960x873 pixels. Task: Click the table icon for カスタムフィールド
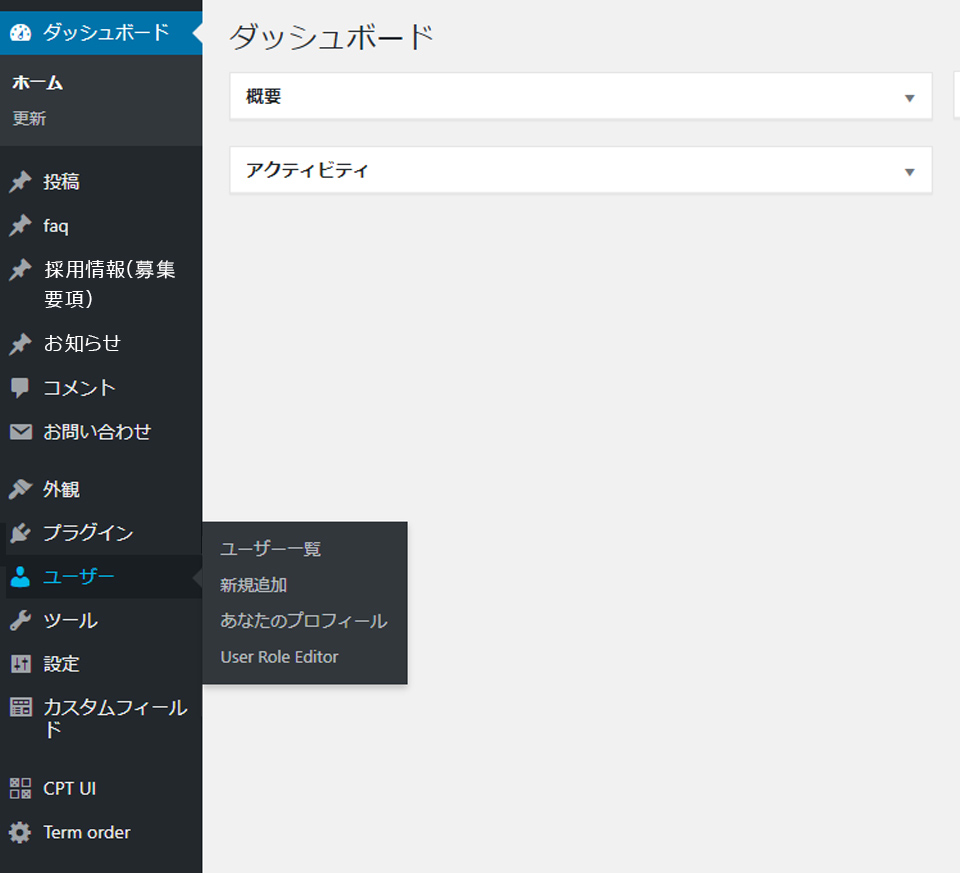[20, 708]
